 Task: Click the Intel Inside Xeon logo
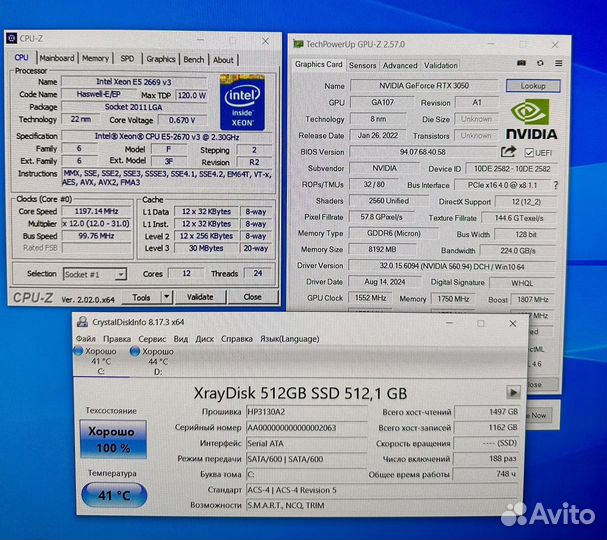pos(242,103)
